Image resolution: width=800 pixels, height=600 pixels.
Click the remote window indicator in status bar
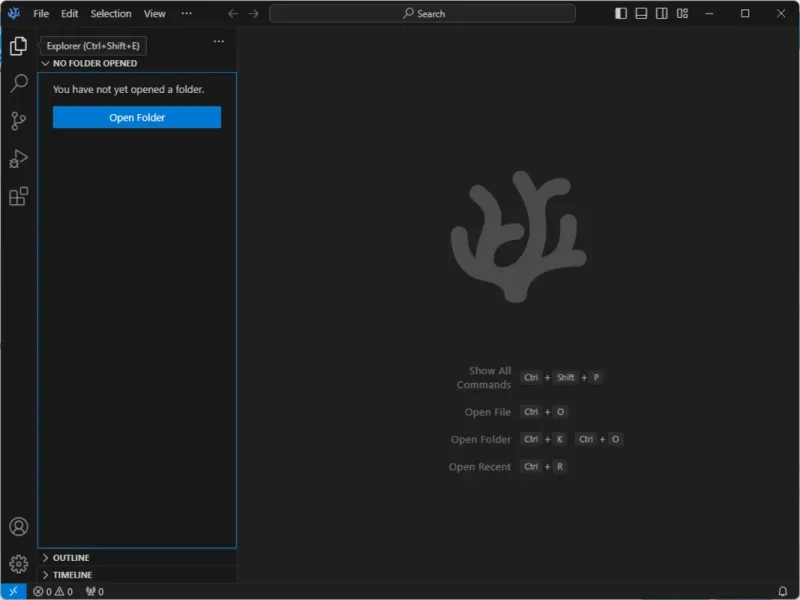(13, 591)
